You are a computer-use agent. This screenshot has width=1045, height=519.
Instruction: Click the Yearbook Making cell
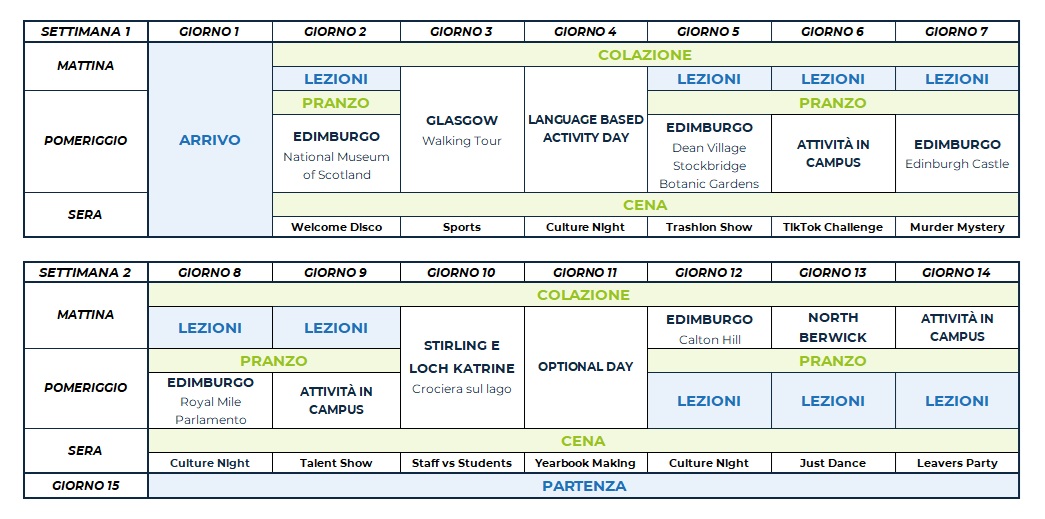coord(585,463)
